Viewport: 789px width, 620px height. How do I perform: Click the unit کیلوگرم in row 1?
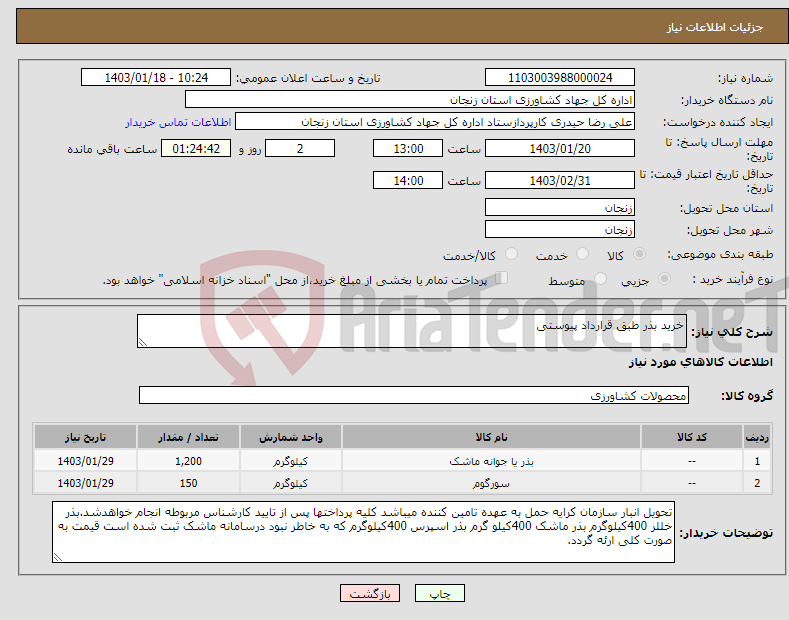291,461
